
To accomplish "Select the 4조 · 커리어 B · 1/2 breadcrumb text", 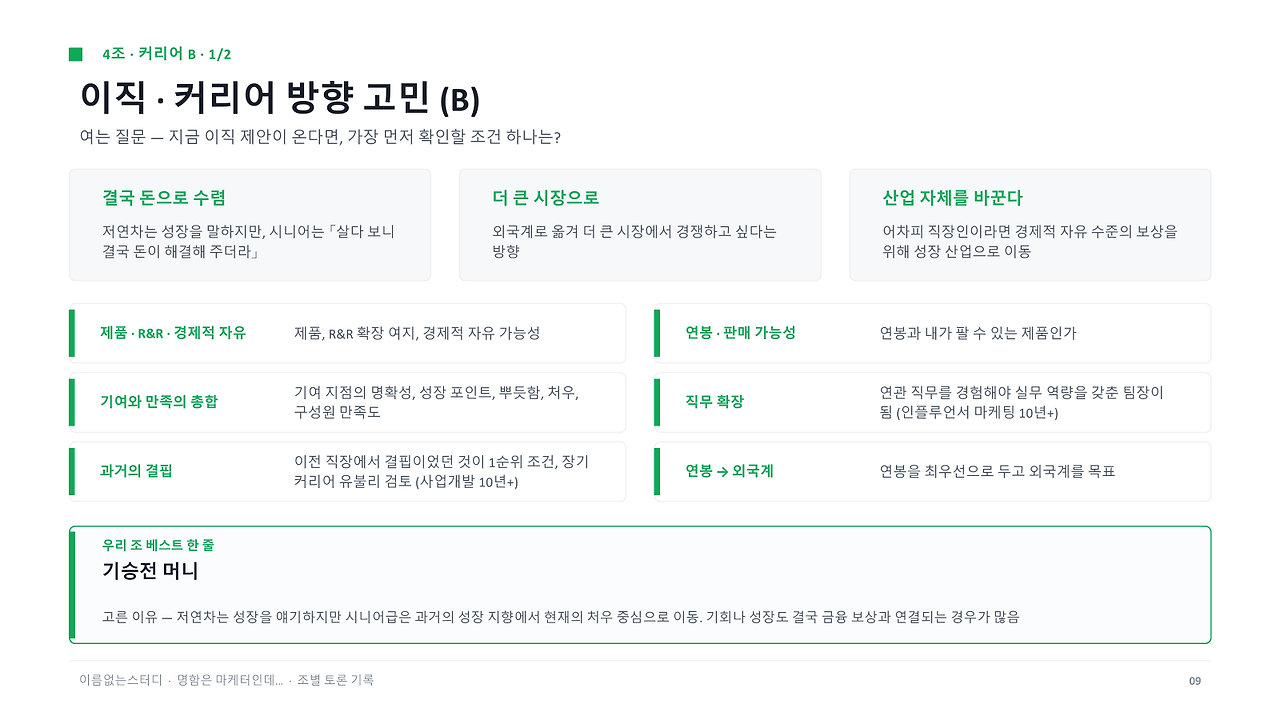I will tap(167, 54).
